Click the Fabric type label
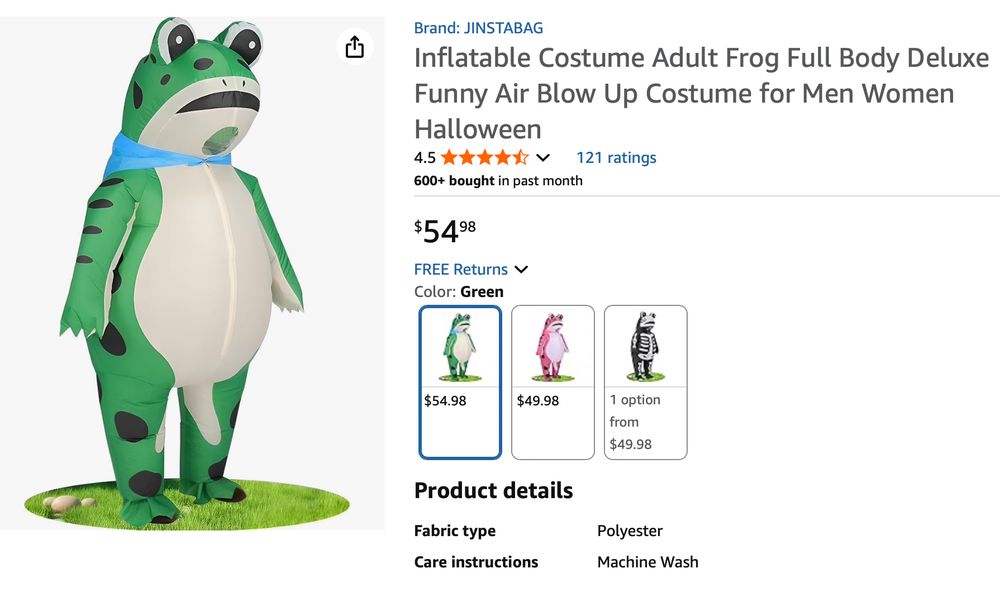Viewport: 1000px width, 594px height. click(x=454, y=531)
